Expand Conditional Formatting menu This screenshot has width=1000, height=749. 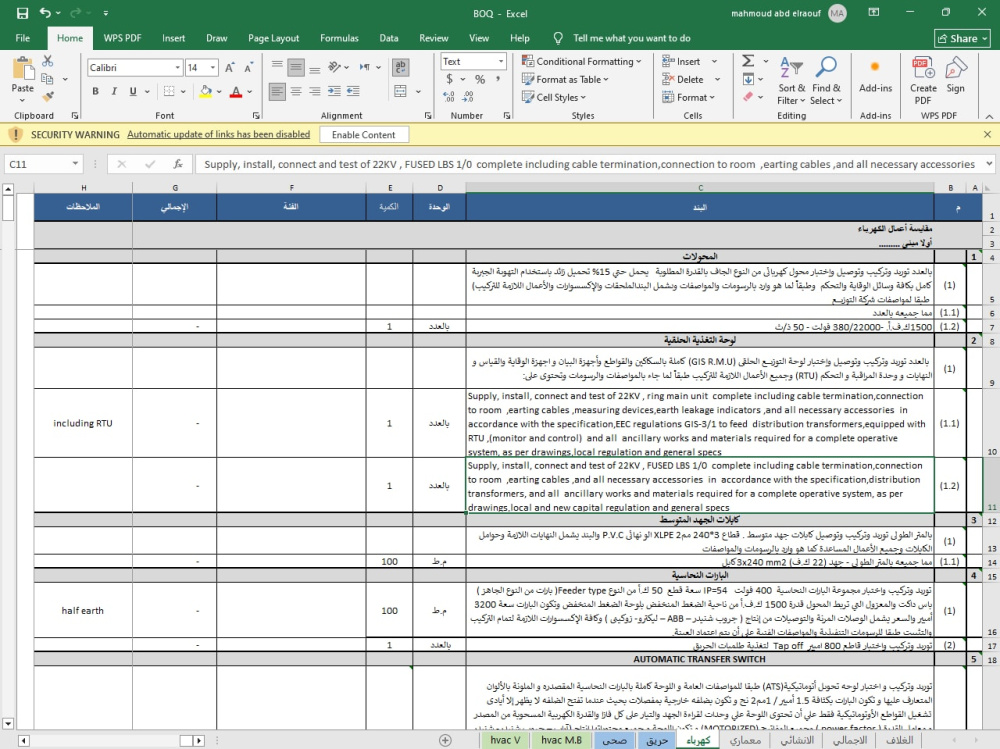[x=582, y=61]
